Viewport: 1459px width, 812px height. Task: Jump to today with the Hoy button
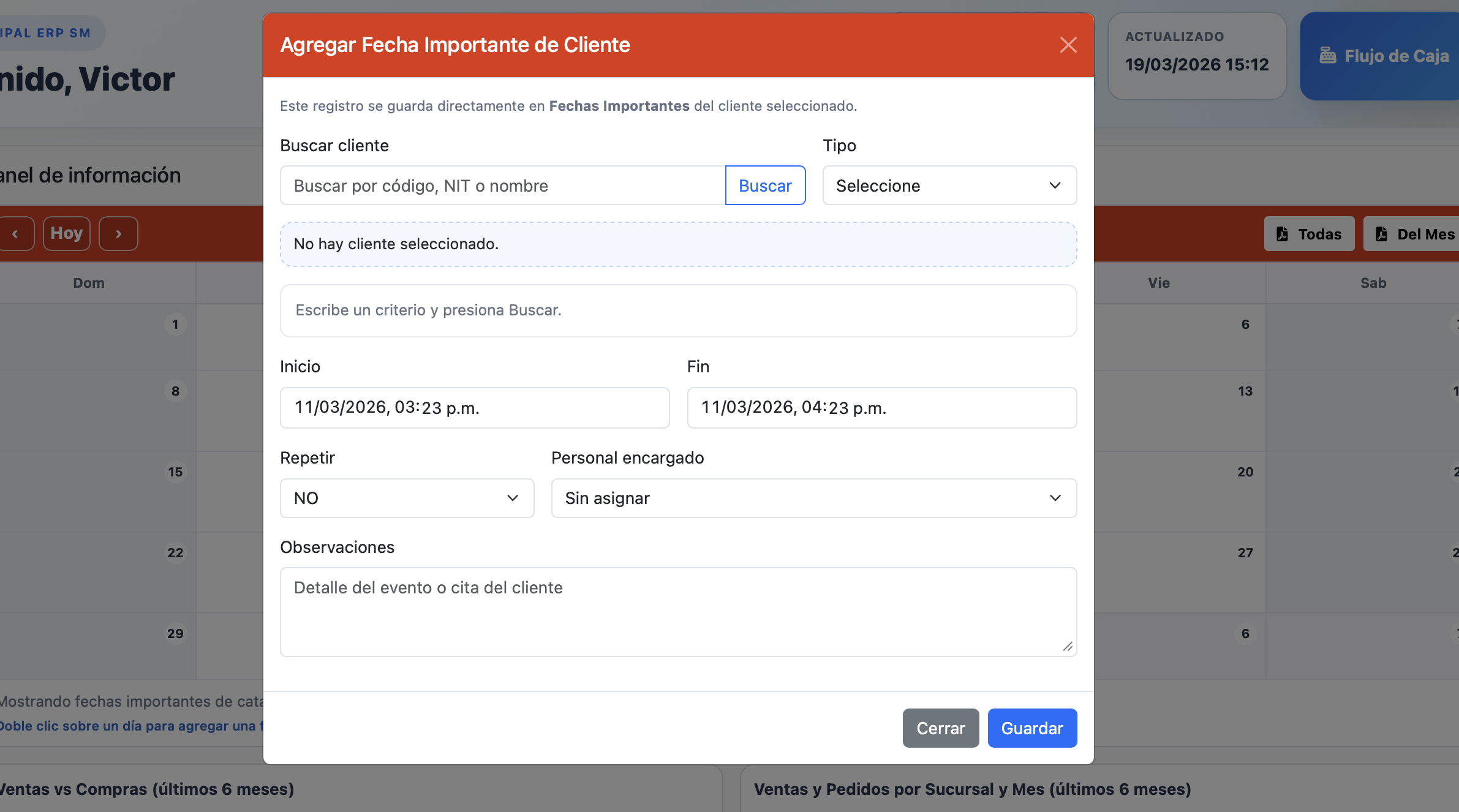pos(66,233)
